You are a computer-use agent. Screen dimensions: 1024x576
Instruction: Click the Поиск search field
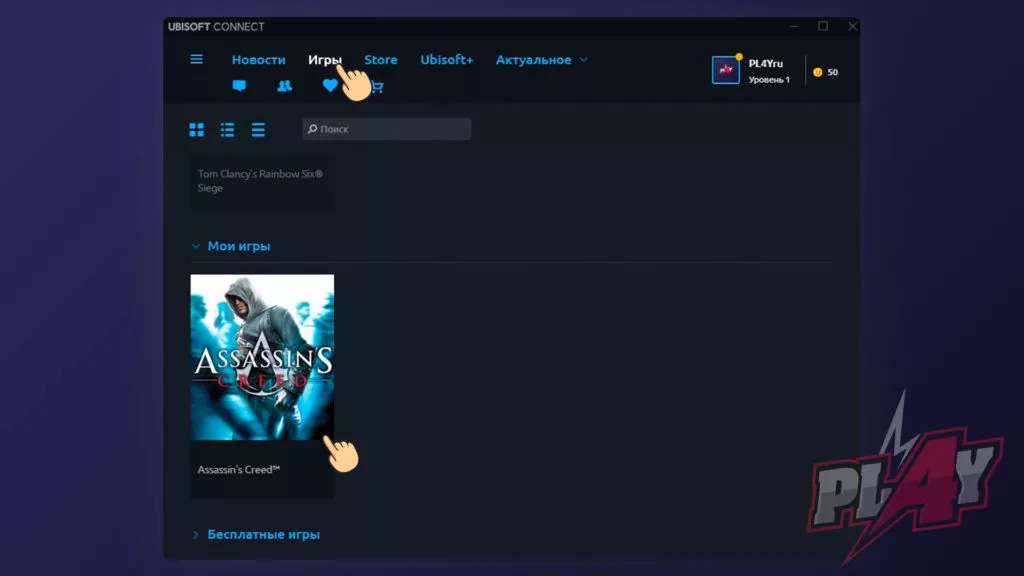pyautogui.click(x=387, y=129)
